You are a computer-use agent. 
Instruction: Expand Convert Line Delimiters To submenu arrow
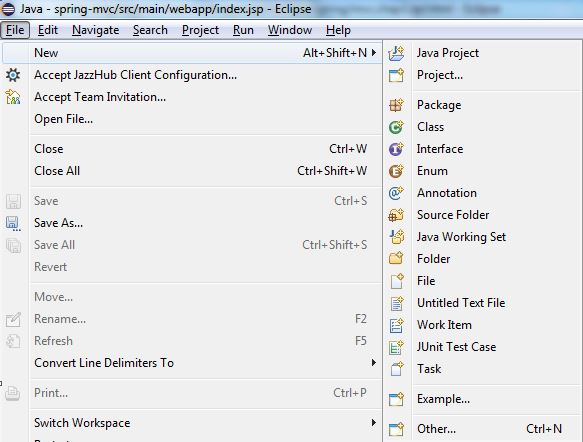click(374, 362)
